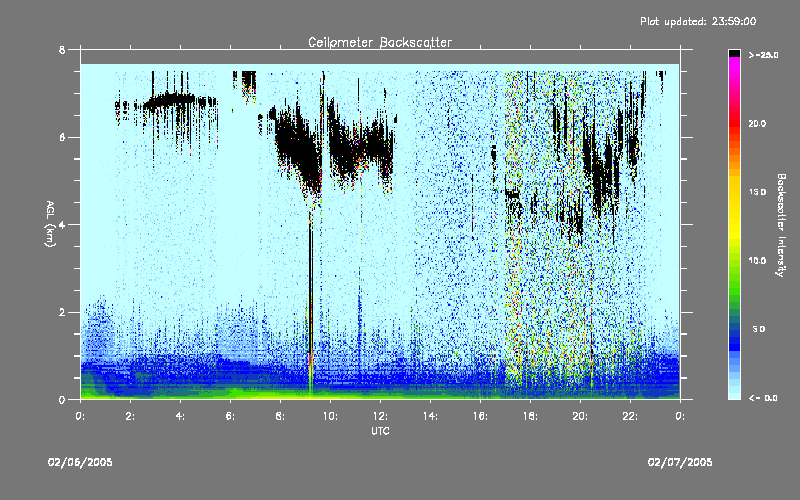Image resolution: width=800 pixels, height=500 pixels.
Task: Click the x-axis time label '6:'
Action: (230, 416)
